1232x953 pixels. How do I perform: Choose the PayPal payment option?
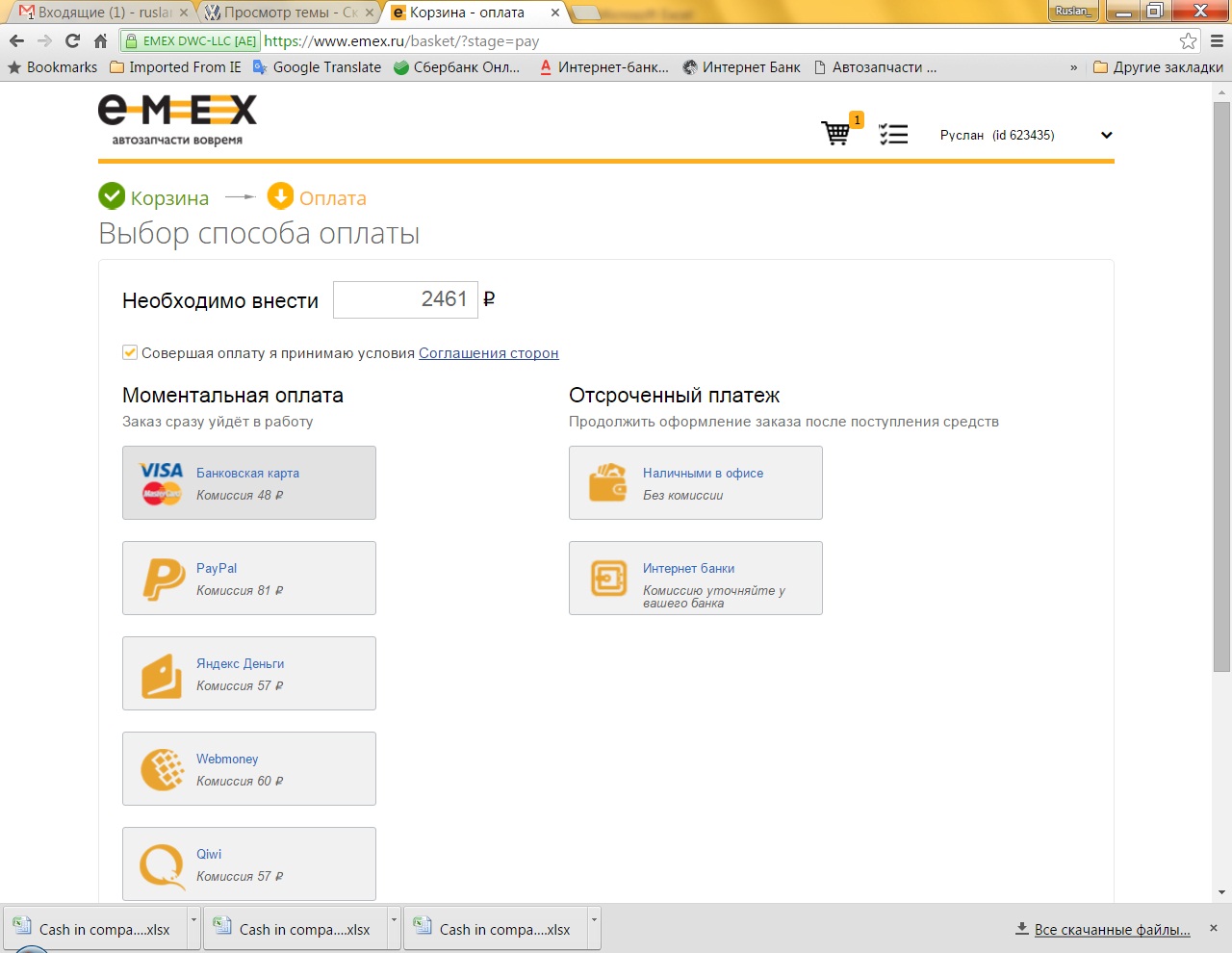click(249, 579)
